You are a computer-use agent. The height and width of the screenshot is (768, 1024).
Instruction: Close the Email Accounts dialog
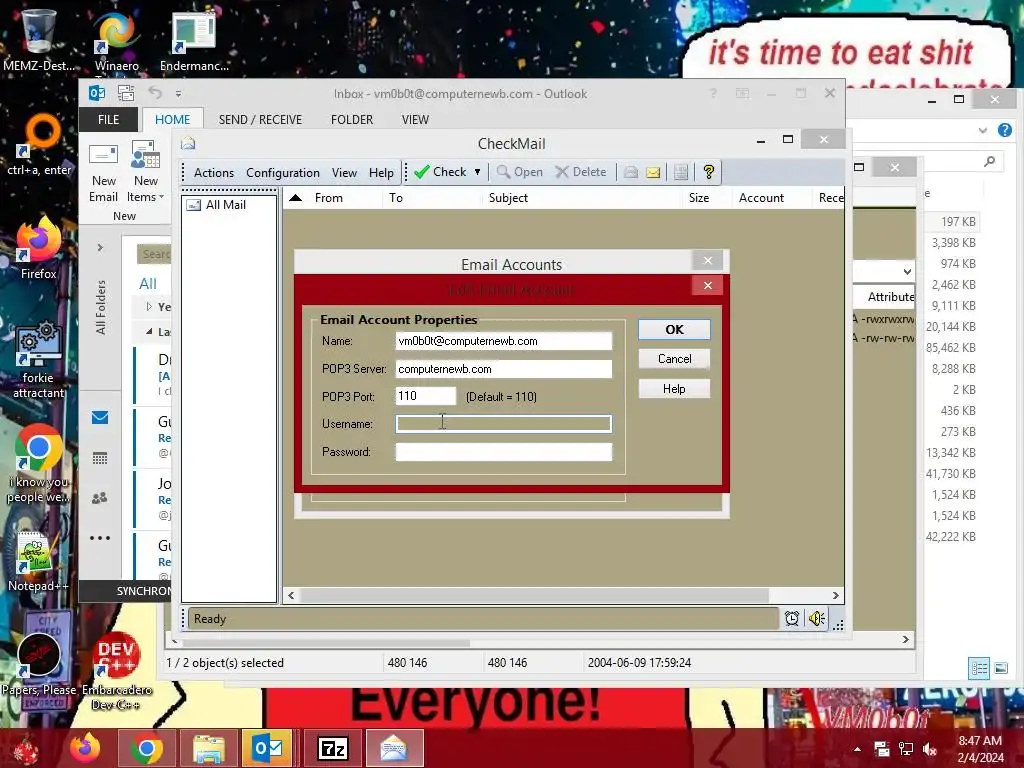tap(707, 261)
